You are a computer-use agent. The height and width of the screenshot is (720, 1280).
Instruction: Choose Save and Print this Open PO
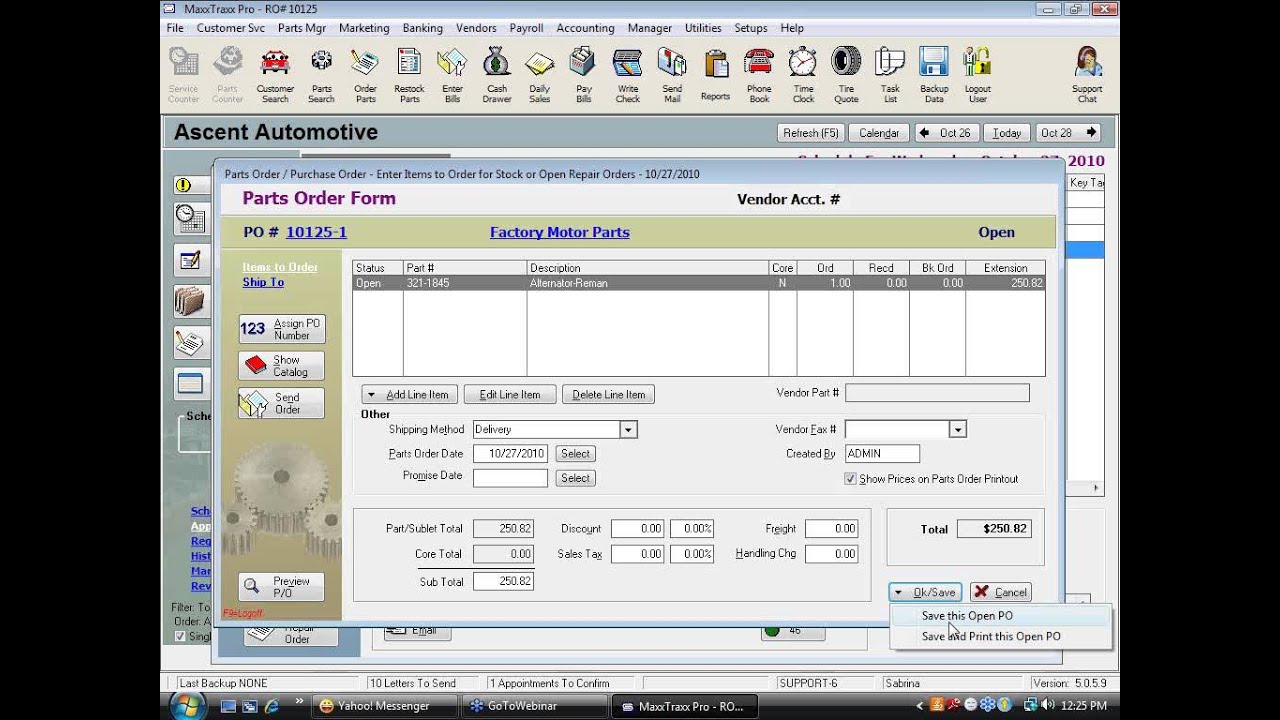pyautogui.click(x=991, y=636)
